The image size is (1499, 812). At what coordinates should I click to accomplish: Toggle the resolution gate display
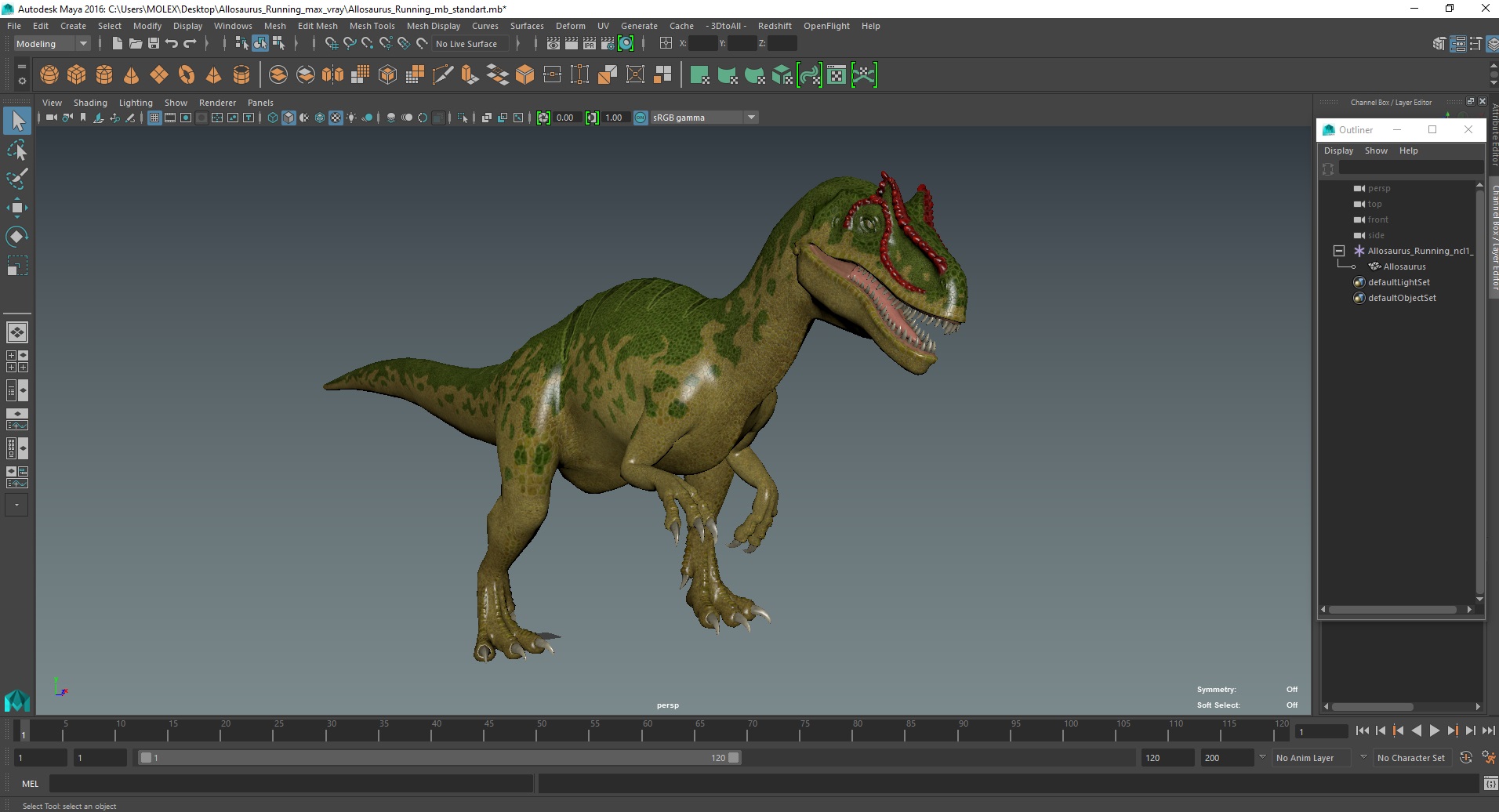(x=186, y=118)
